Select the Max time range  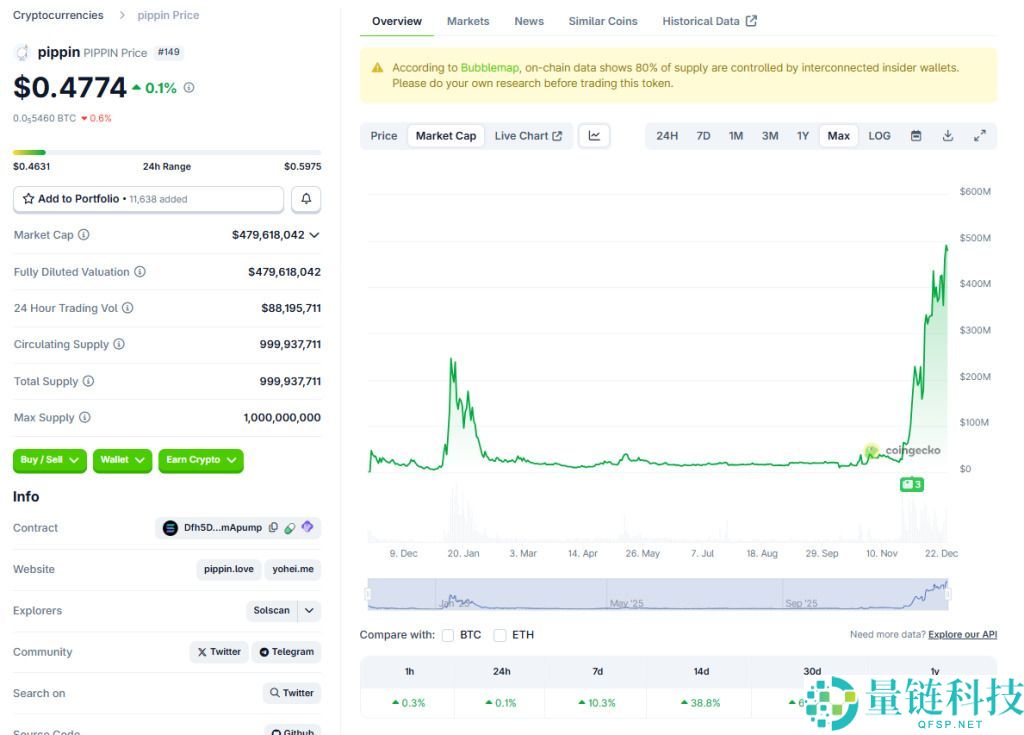[839, 136]
